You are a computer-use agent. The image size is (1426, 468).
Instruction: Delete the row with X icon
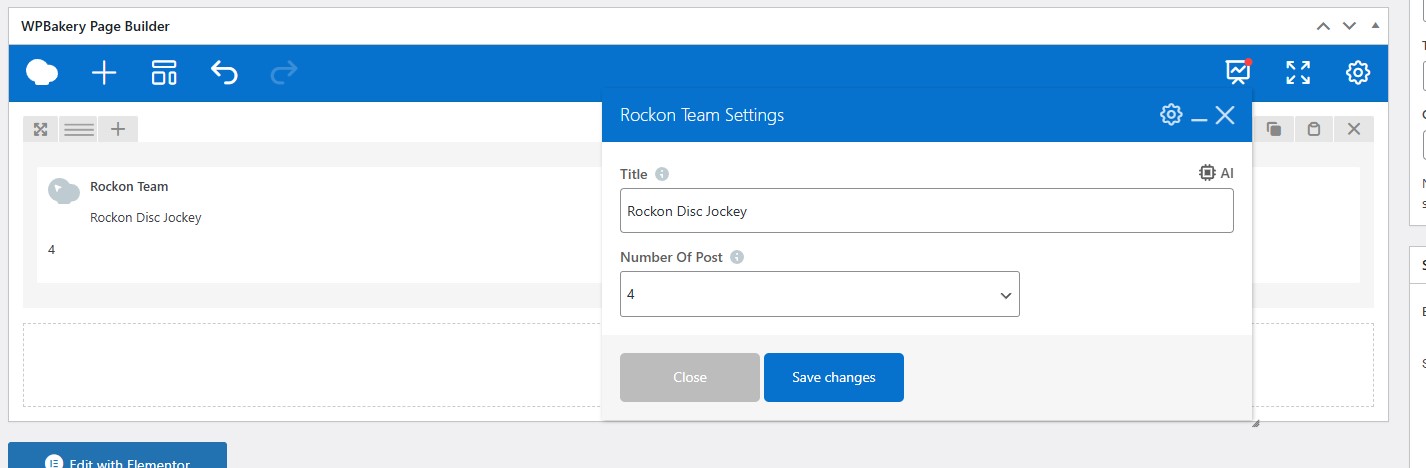click(x=1354, y=129)
